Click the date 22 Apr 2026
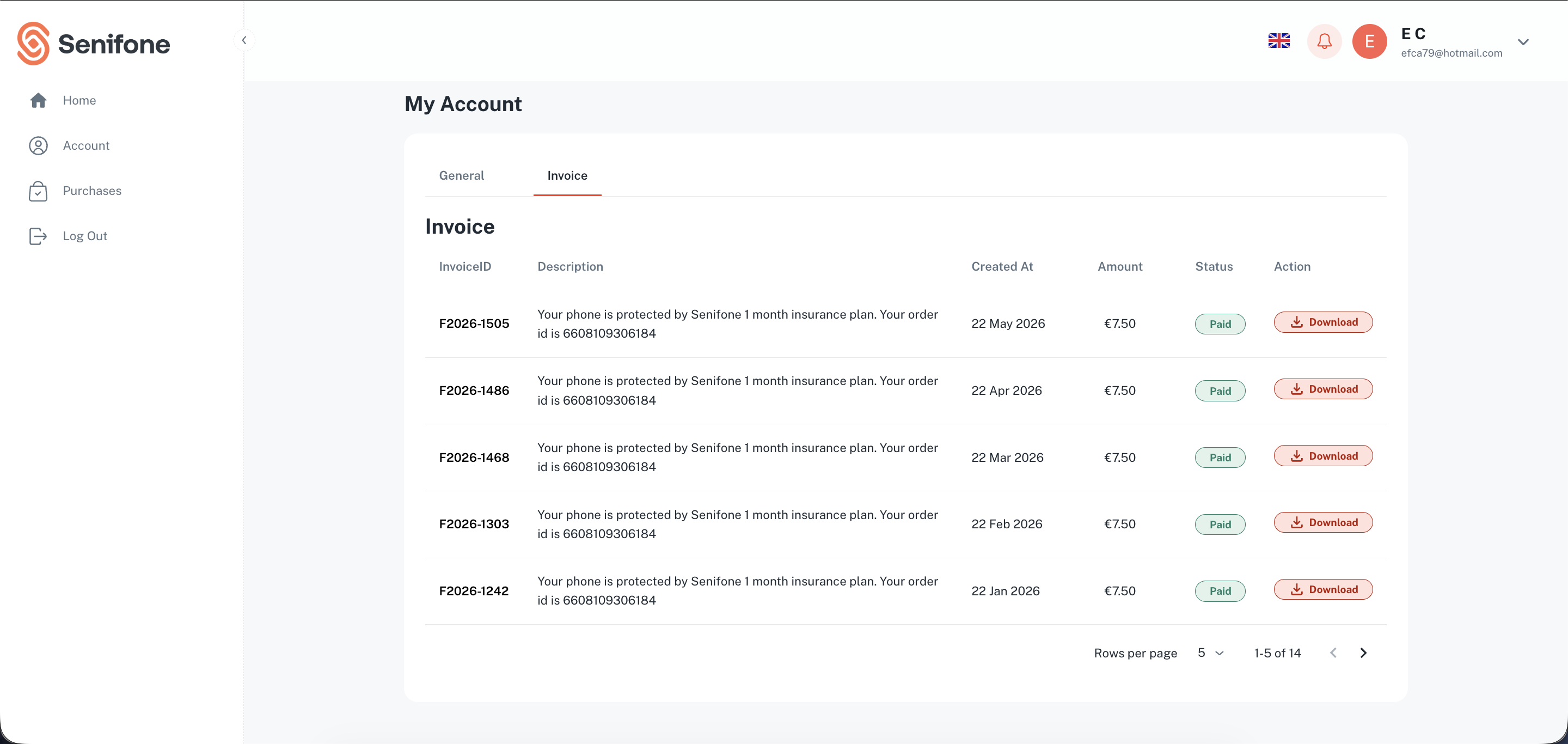The width and height of the screenshot is (1568, 744). click(1007, 391)
